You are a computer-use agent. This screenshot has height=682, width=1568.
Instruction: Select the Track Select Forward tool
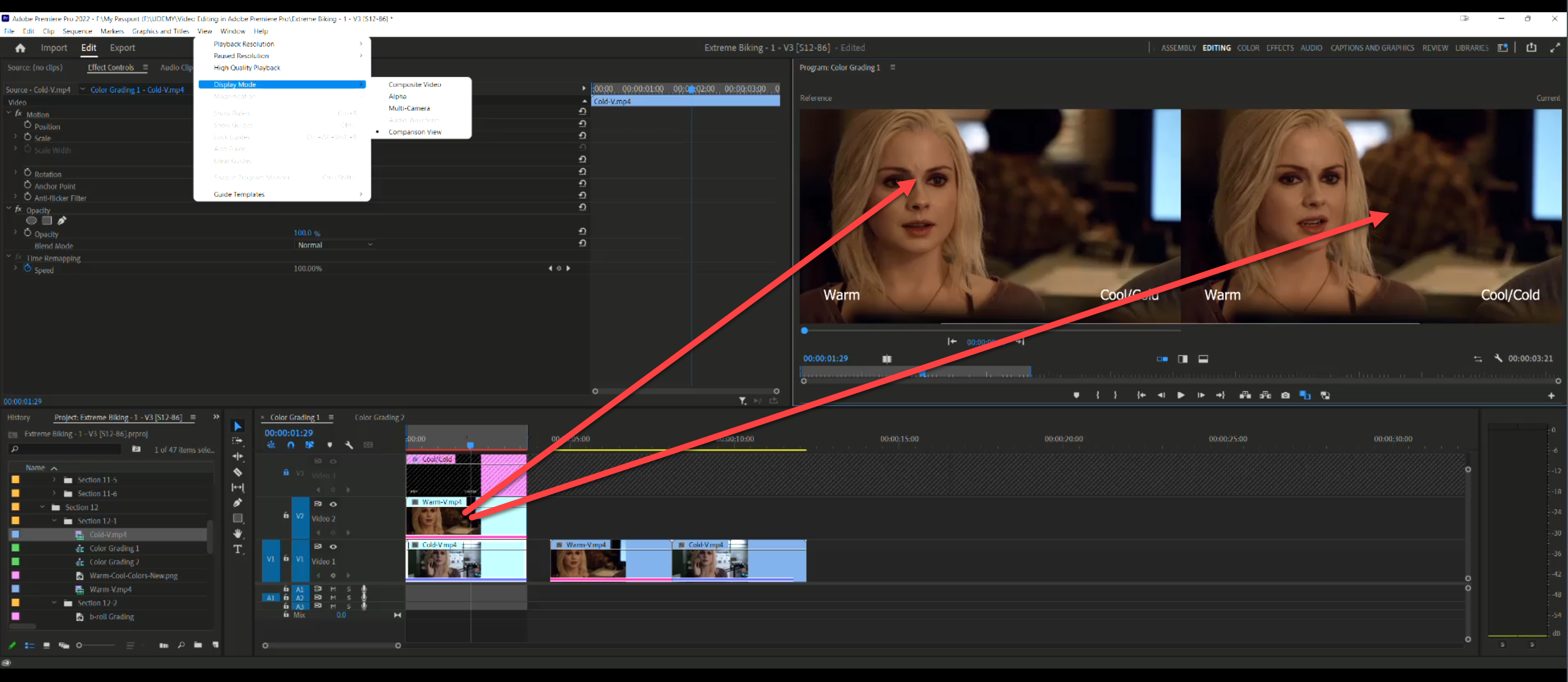(237, 441)
